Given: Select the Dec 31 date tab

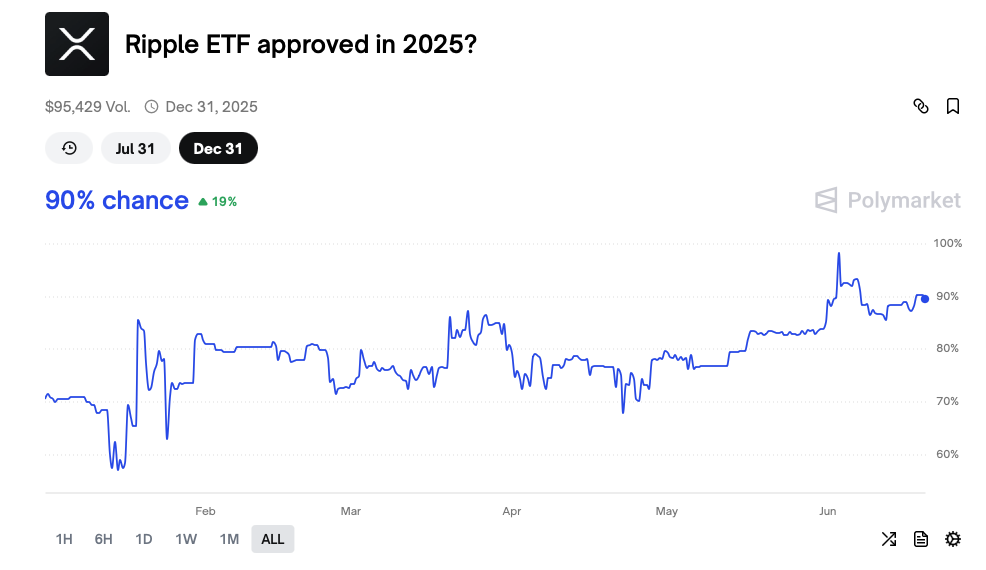Looking at the screenshot, I should pos(218,148).
